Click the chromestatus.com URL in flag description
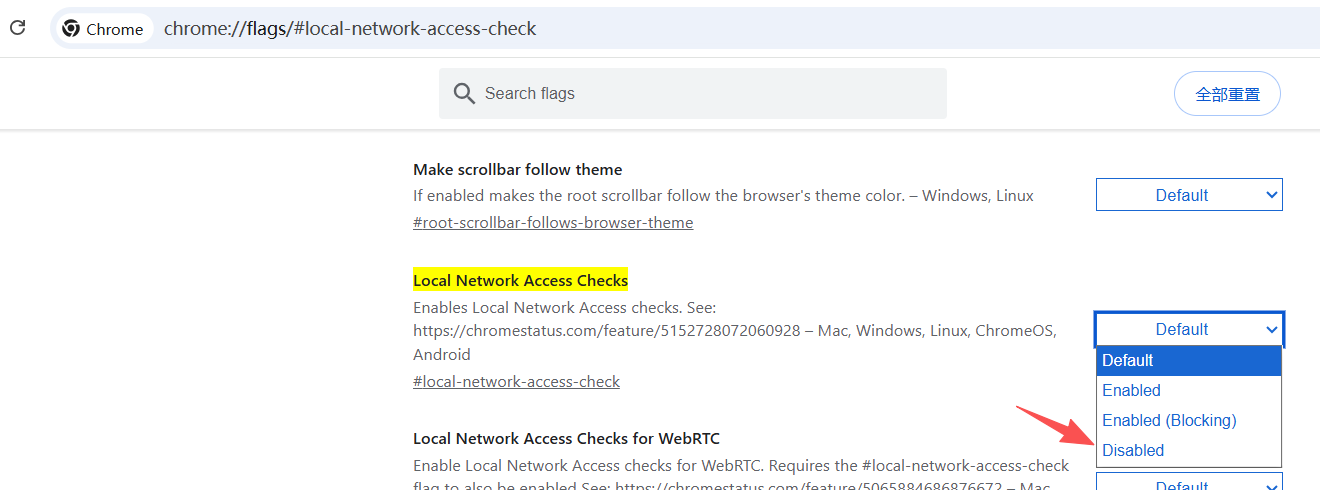 [606, 330]
